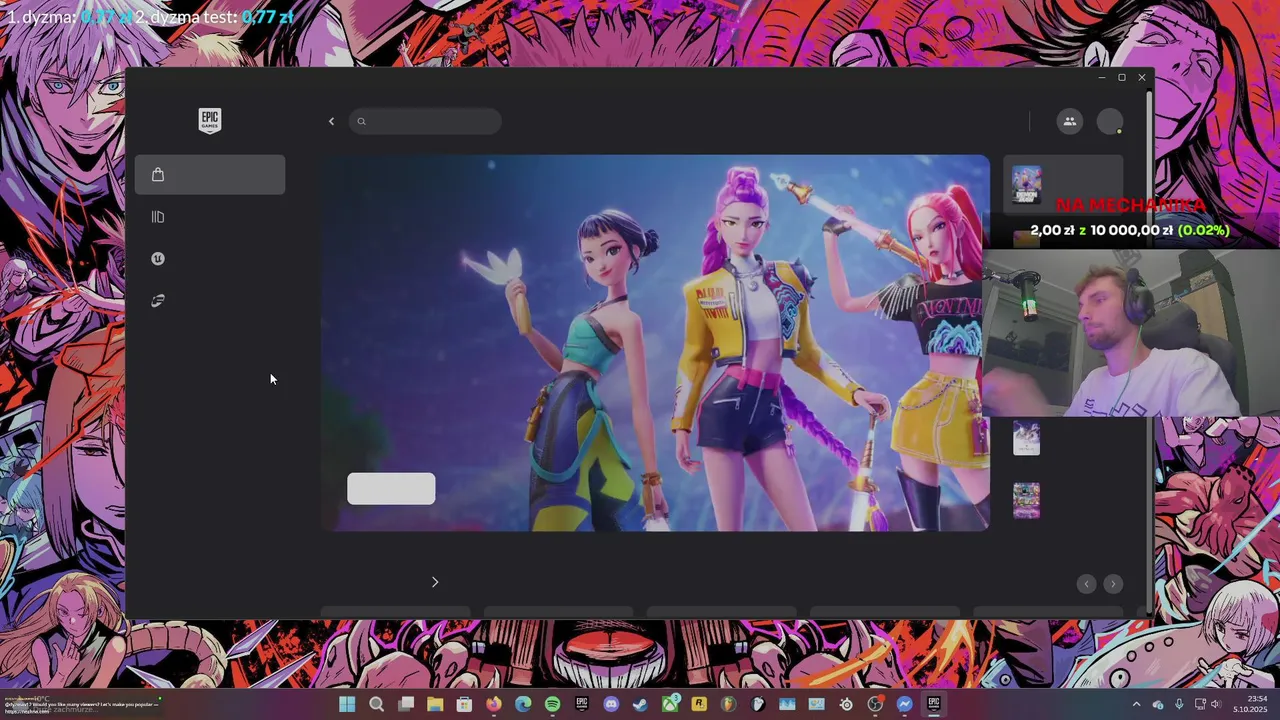
Task: Go back using the launcher back arrow
Action: click(x=331, y=122)
